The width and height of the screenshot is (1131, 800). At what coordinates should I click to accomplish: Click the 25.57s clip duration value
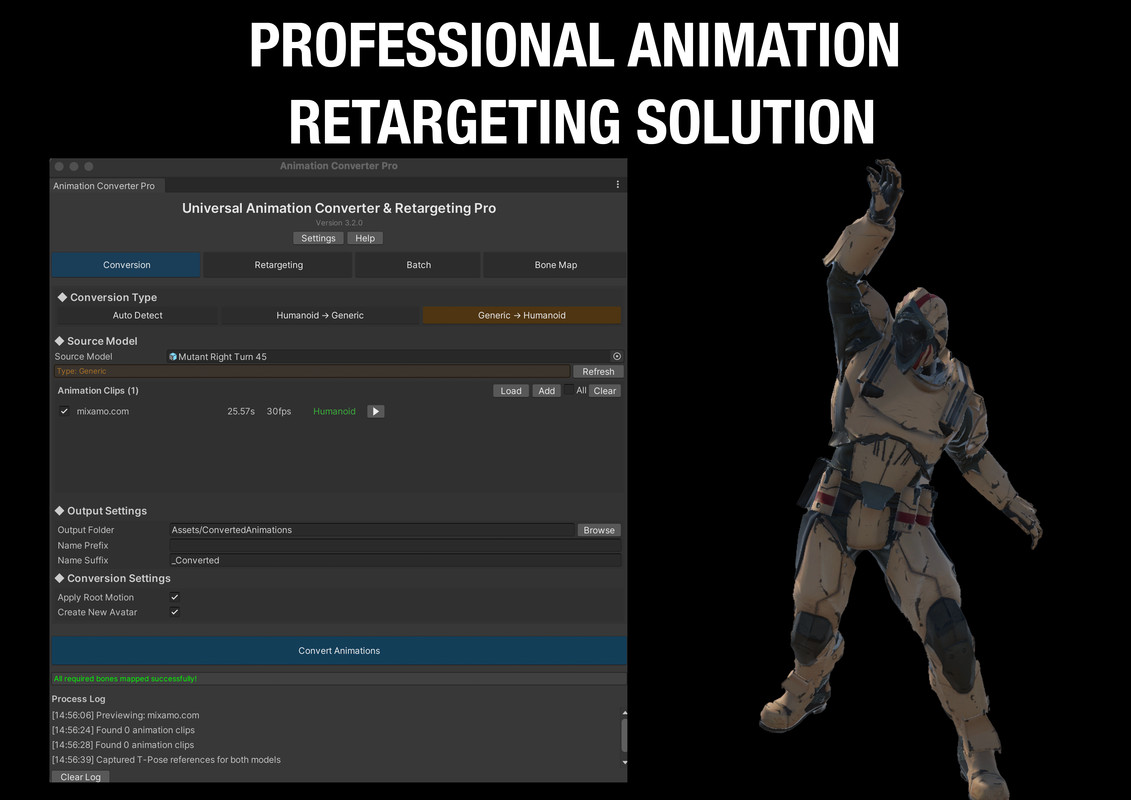coord(241,411)
